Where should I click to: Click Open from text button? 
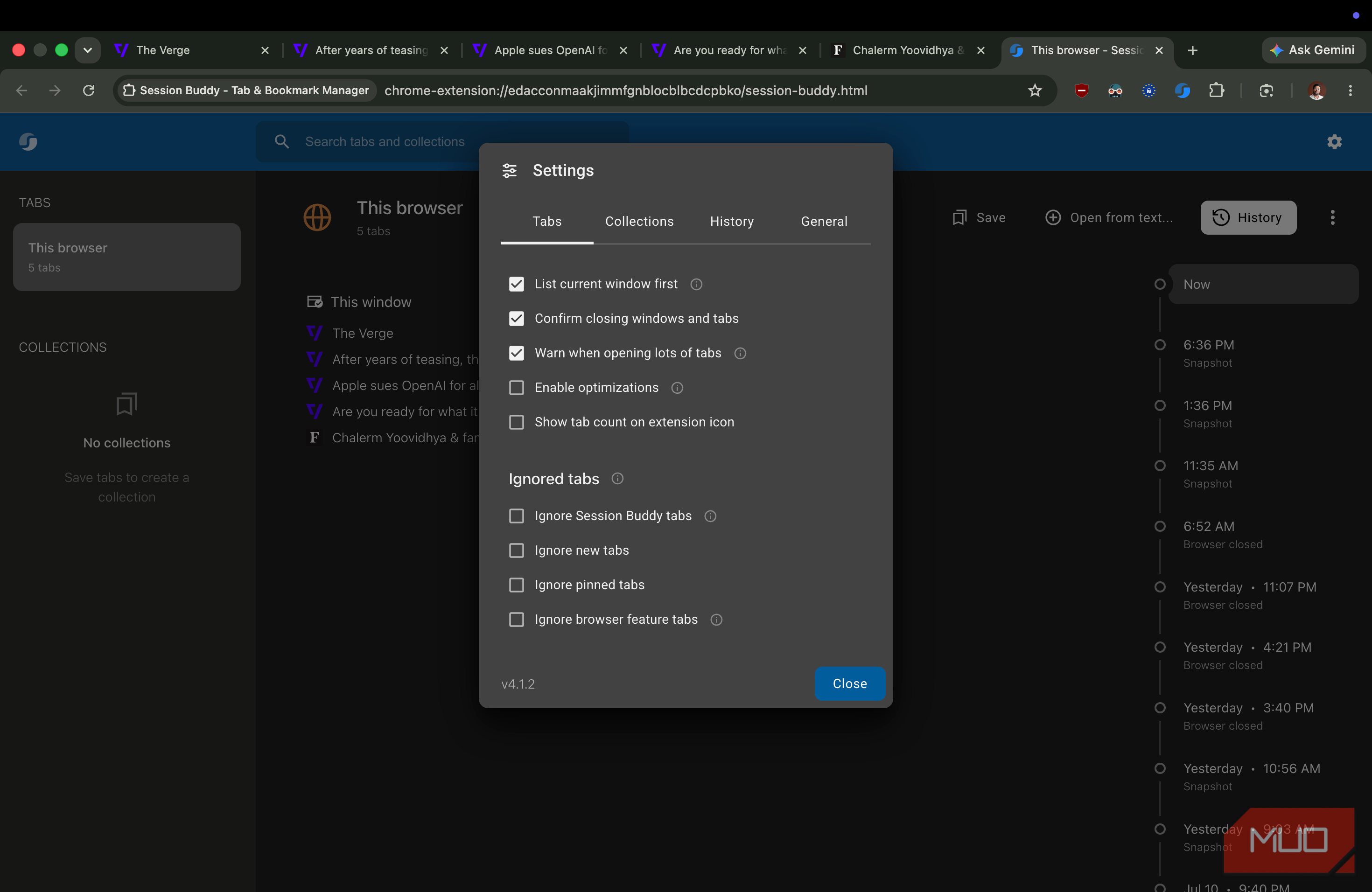click(x=1109, y=218)
